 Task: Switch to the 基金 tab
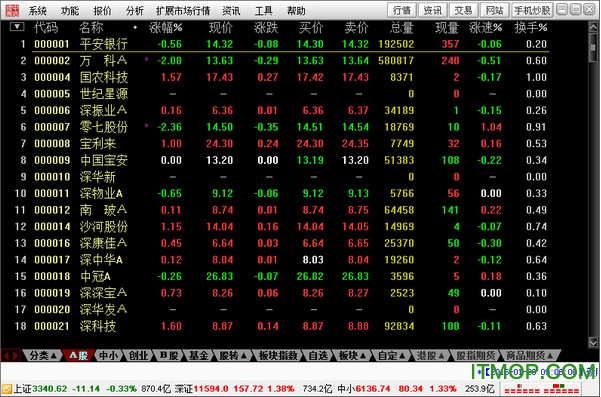(x=198, y=356)
